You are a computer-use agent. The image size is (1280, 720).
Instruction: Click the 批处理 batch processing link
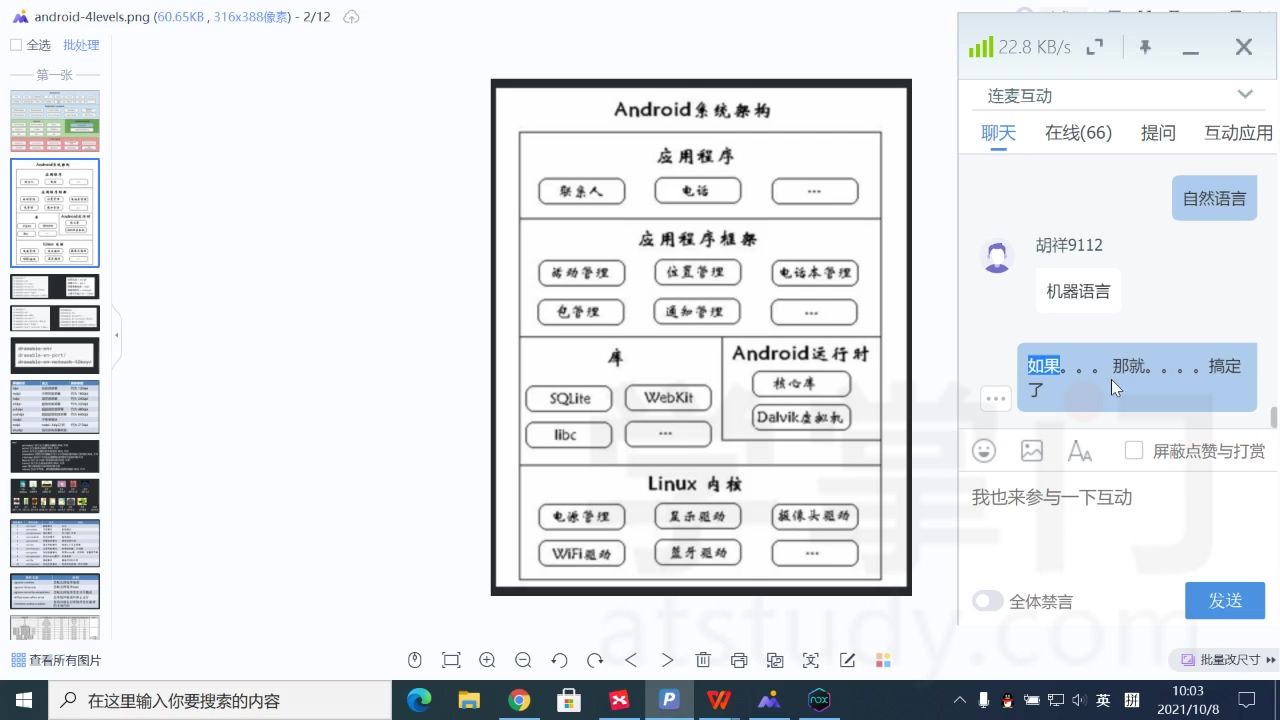81,45
